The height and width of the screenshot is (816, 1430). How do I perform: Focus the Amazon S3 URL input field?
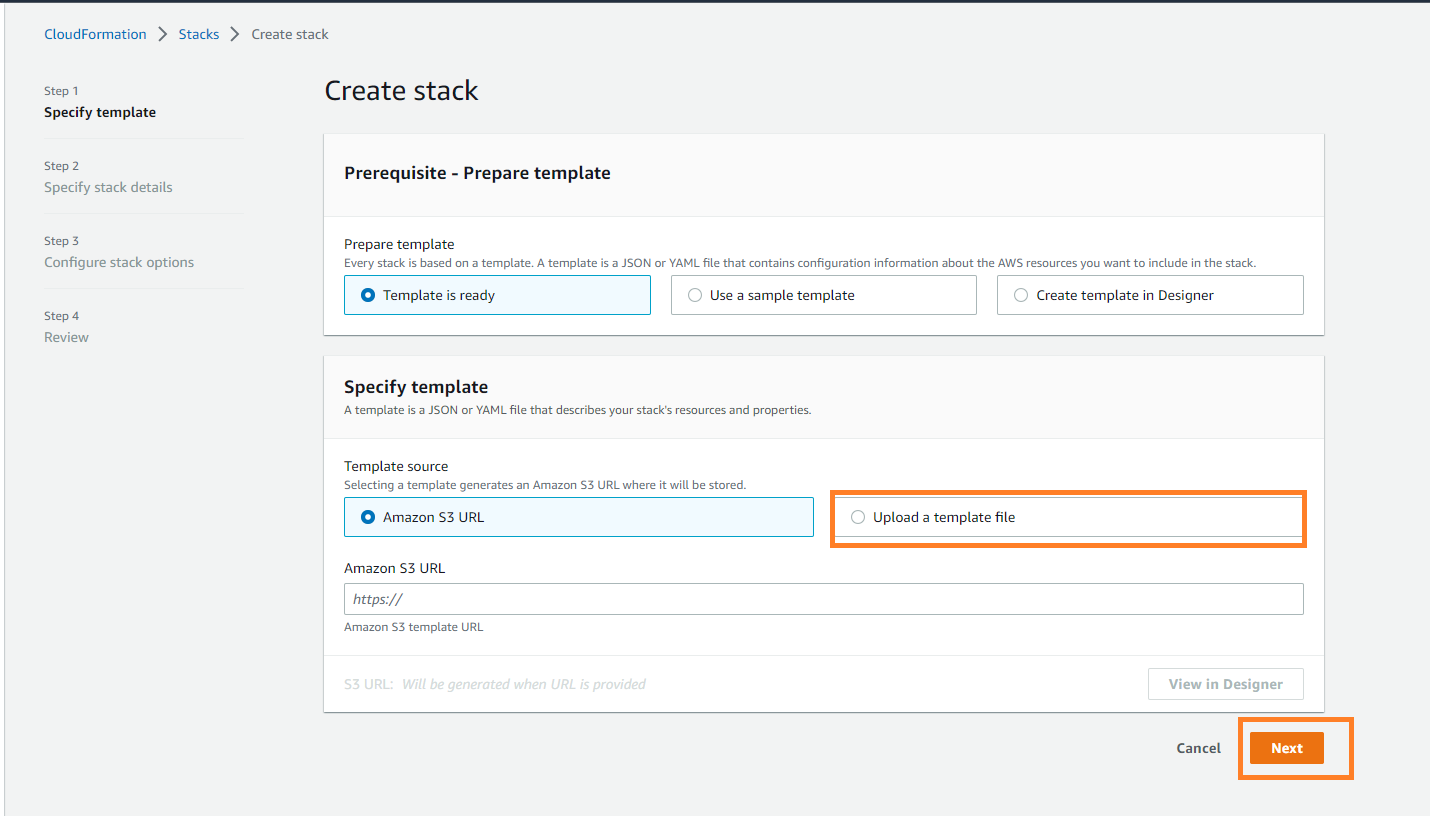pos(824,599)
